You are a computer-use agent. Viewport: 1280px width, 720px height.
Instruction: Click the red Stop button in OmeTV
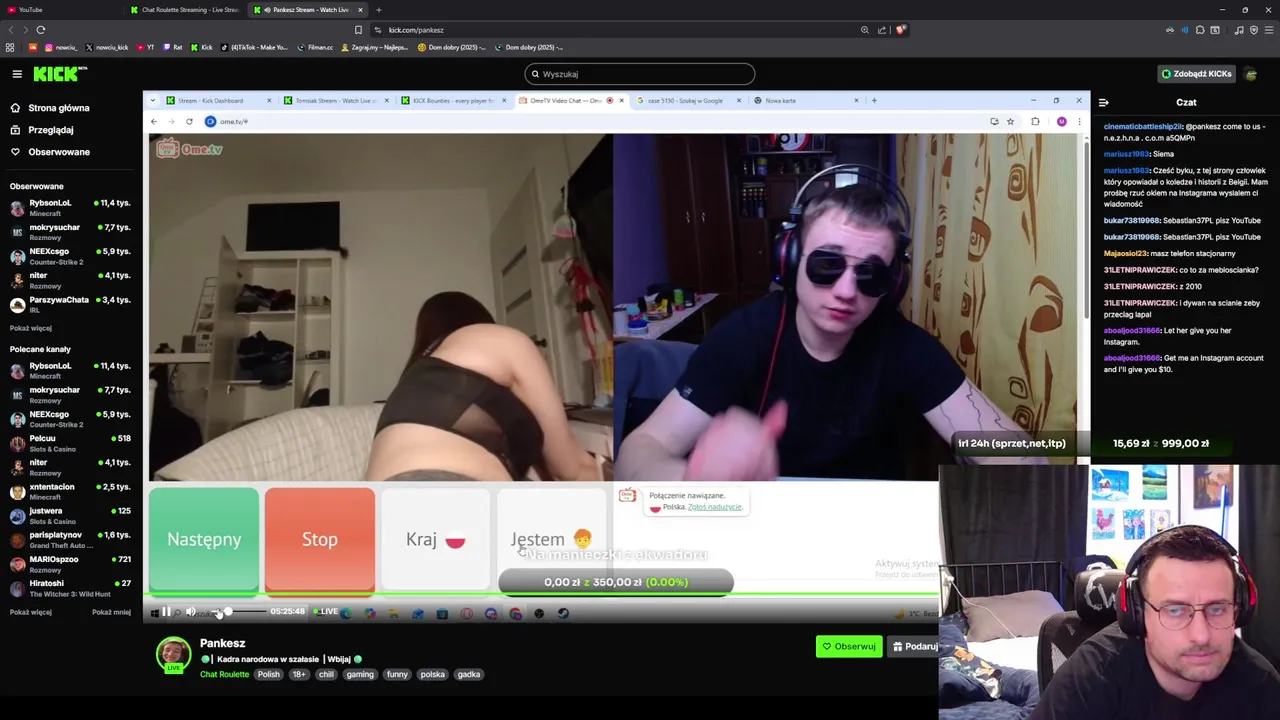pyautogui.click(x=320, y=539)
